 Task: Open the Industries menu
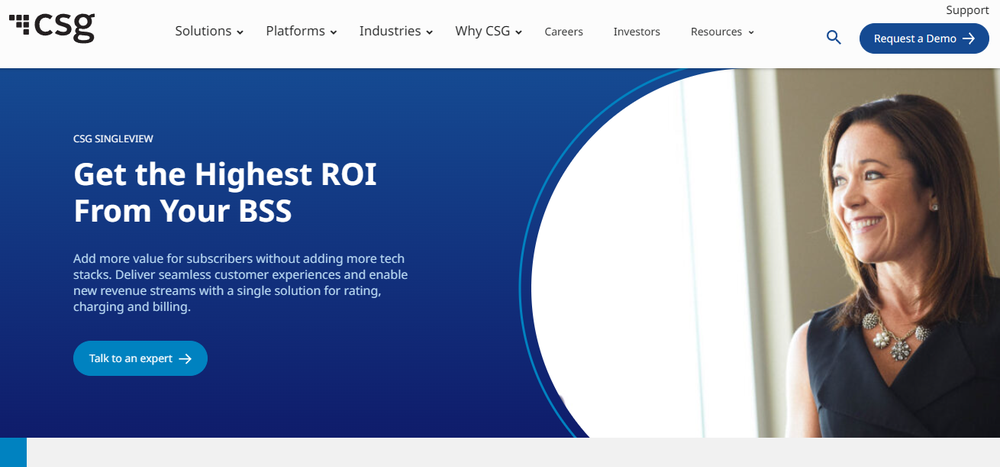(390, 31)
